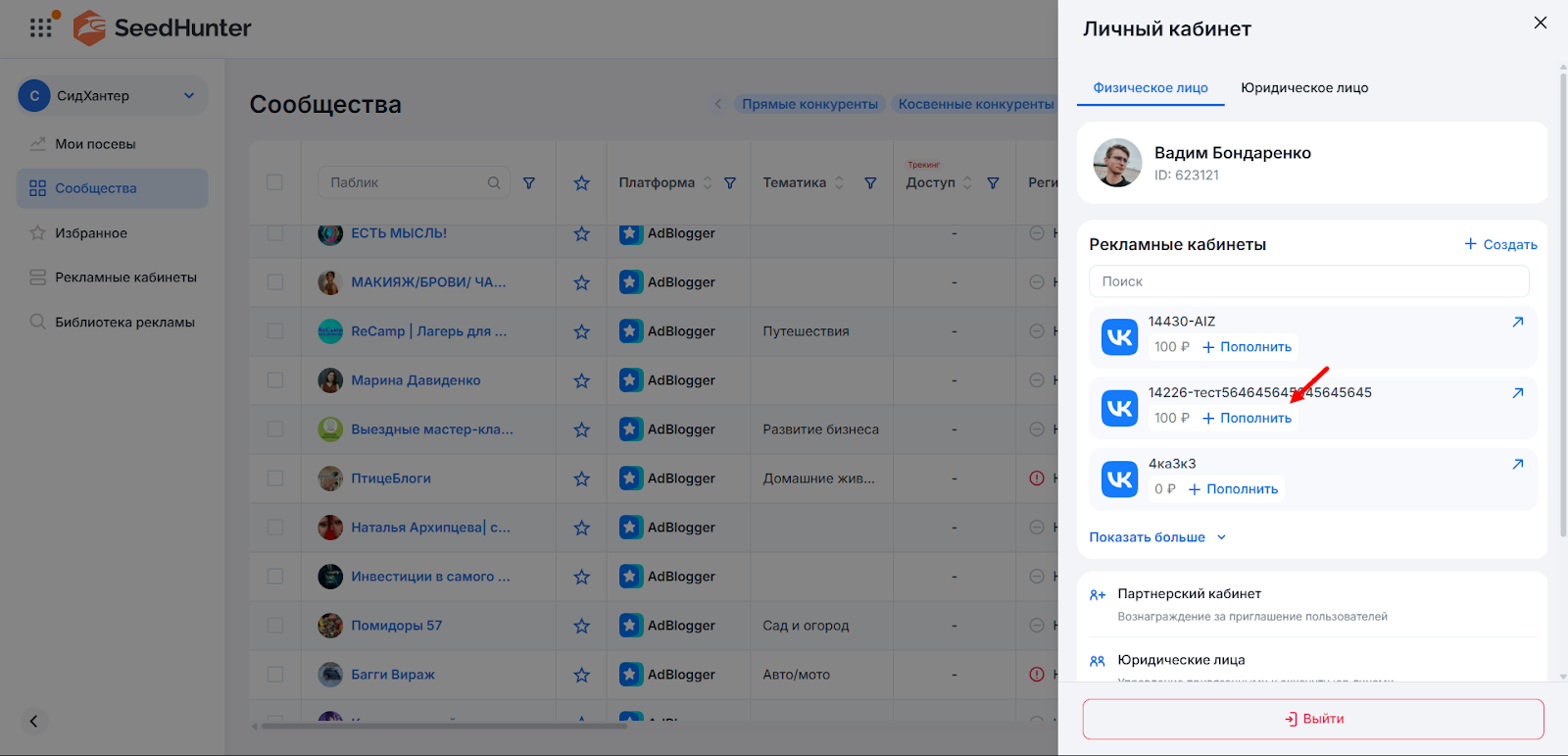This screenshot has height=756, width=1568.
Task: Click Пополнить for the 14430-AIZ cabinet
Action: [1248, 347]
